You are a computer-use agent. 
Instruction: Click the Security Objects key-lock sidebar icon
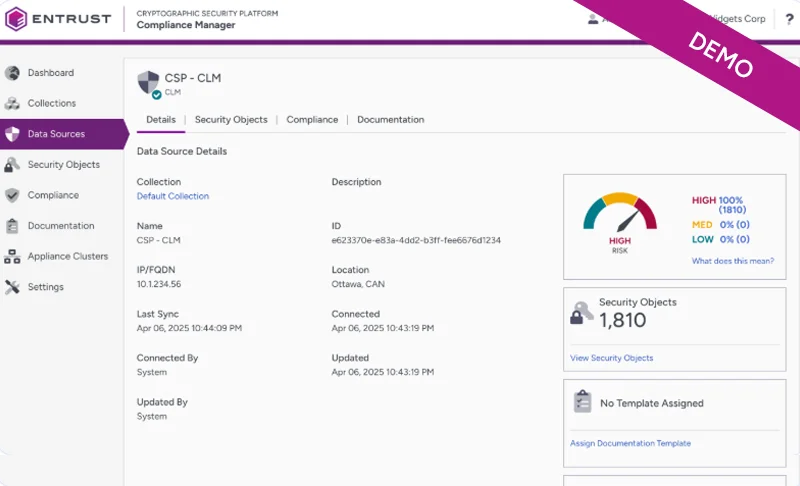(12, 165)
